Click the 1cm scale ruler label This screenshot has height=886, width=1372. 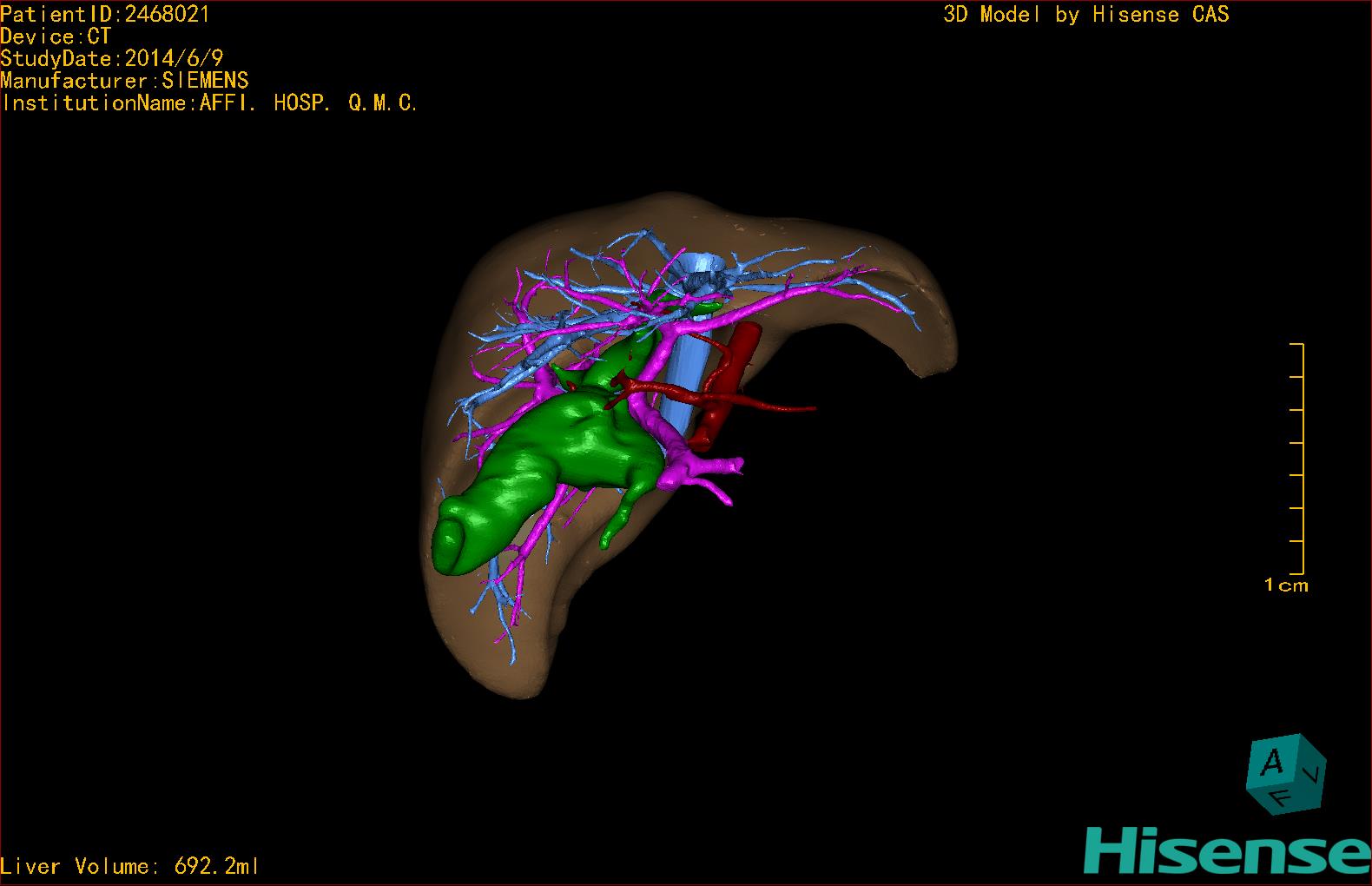pos(1286,585)
